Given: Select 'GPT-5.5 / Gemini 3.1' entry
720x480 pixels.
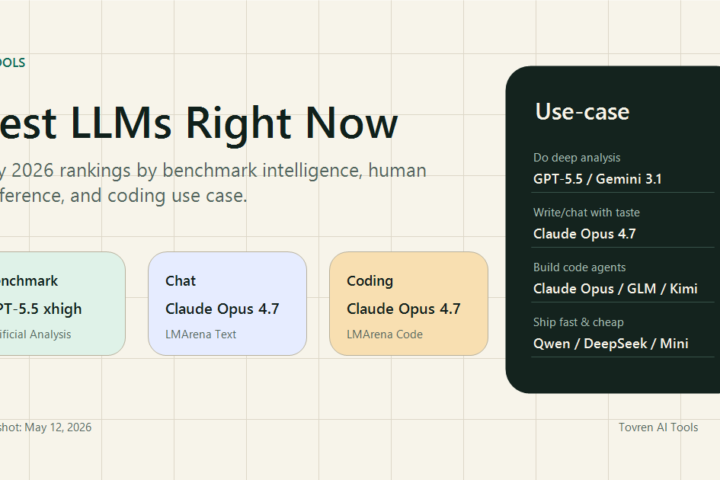Looking at the screenshot, I should pos(597,179).
